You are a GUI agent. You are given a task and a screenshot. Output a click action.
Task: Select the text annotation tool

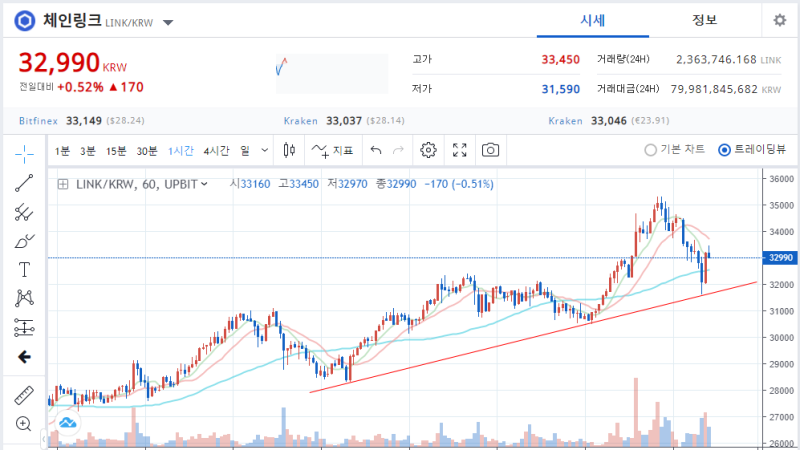pos(24,269)
